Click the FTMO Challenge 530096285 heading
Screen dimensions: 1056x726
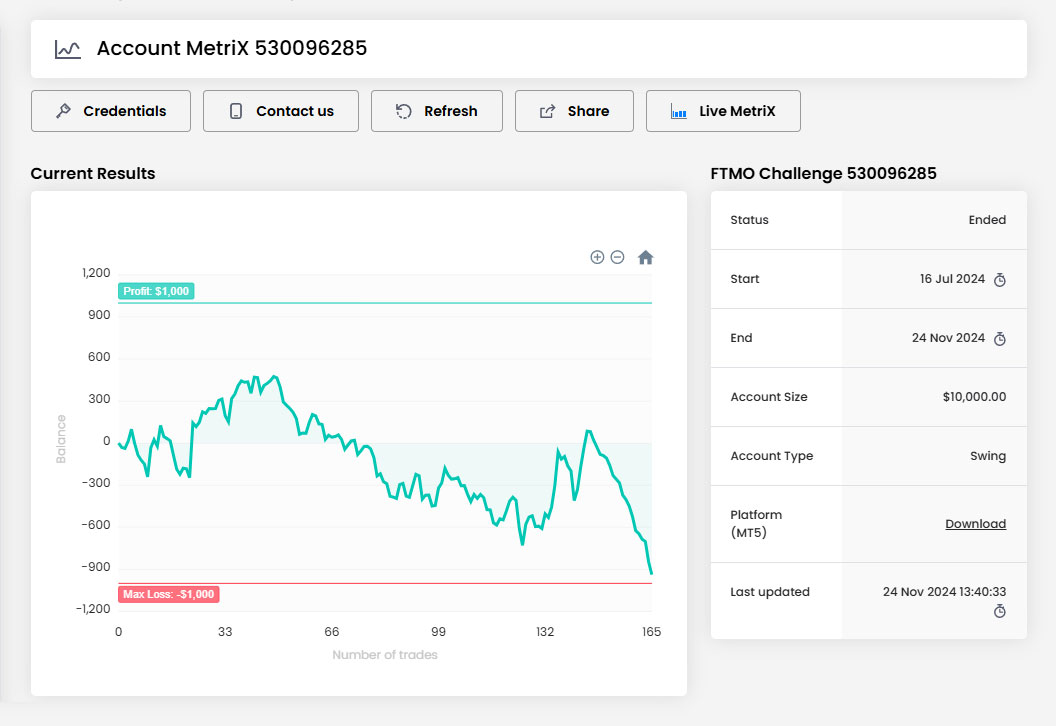coord(823,173)
